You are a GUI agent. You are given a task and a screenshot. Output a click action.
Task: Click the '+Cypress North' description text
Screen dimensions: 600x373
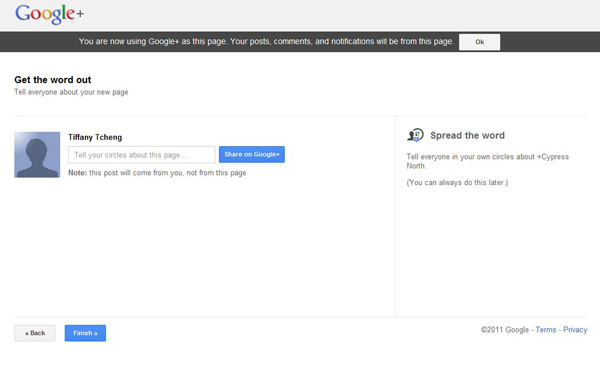point(488,161)
